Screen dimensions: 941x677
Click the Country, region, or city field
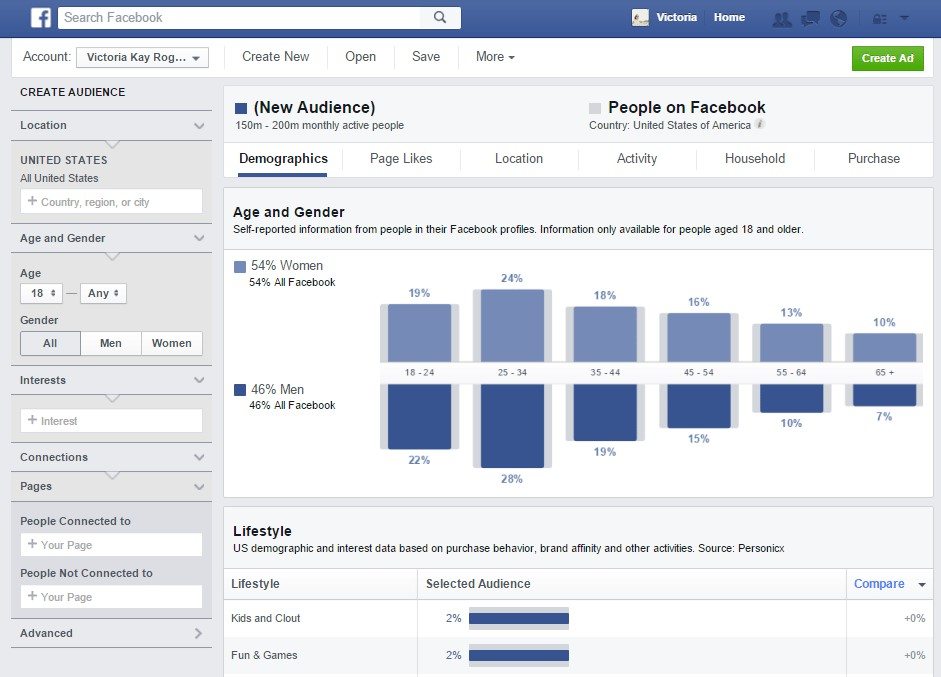pyautogui.click(x=112, y=202)
